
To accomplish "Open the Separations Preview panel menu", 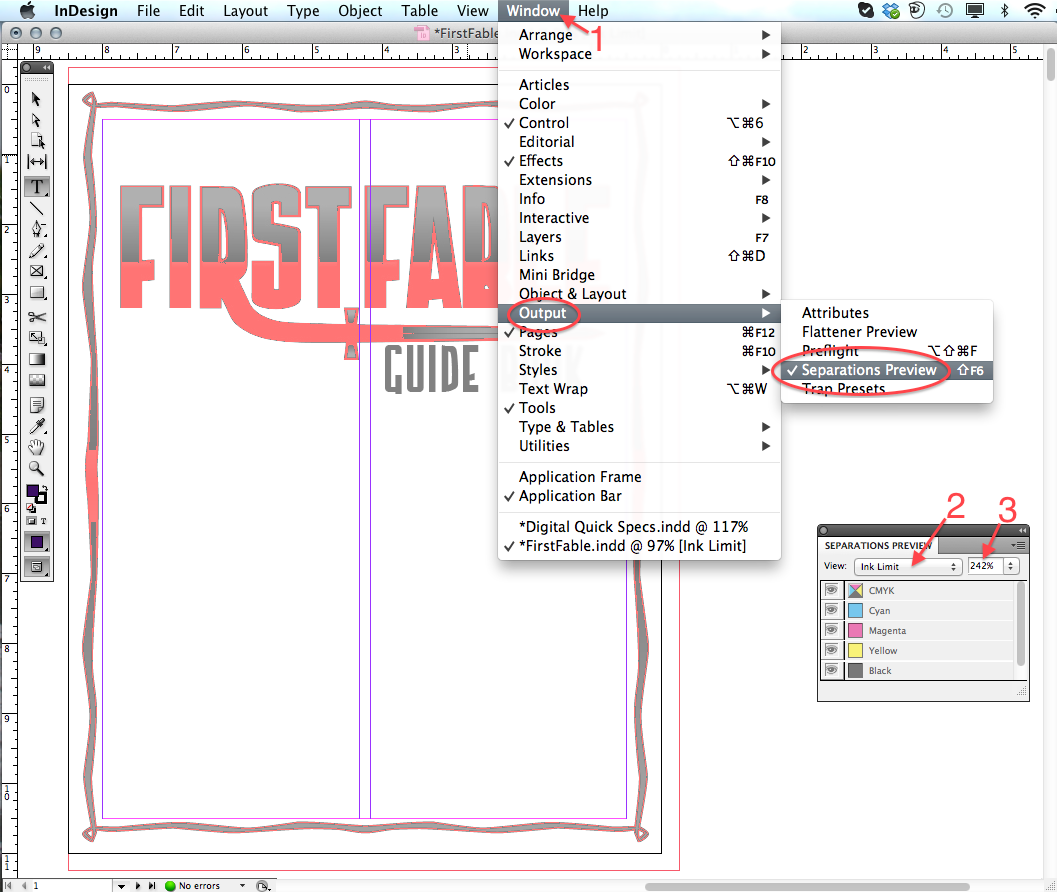I will (x=1019, y=545).
